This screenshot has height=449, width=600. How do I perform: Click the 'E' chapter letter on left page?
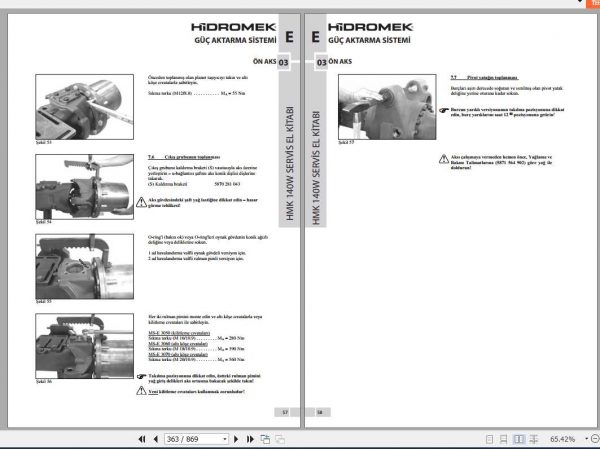tap(289, 37)
